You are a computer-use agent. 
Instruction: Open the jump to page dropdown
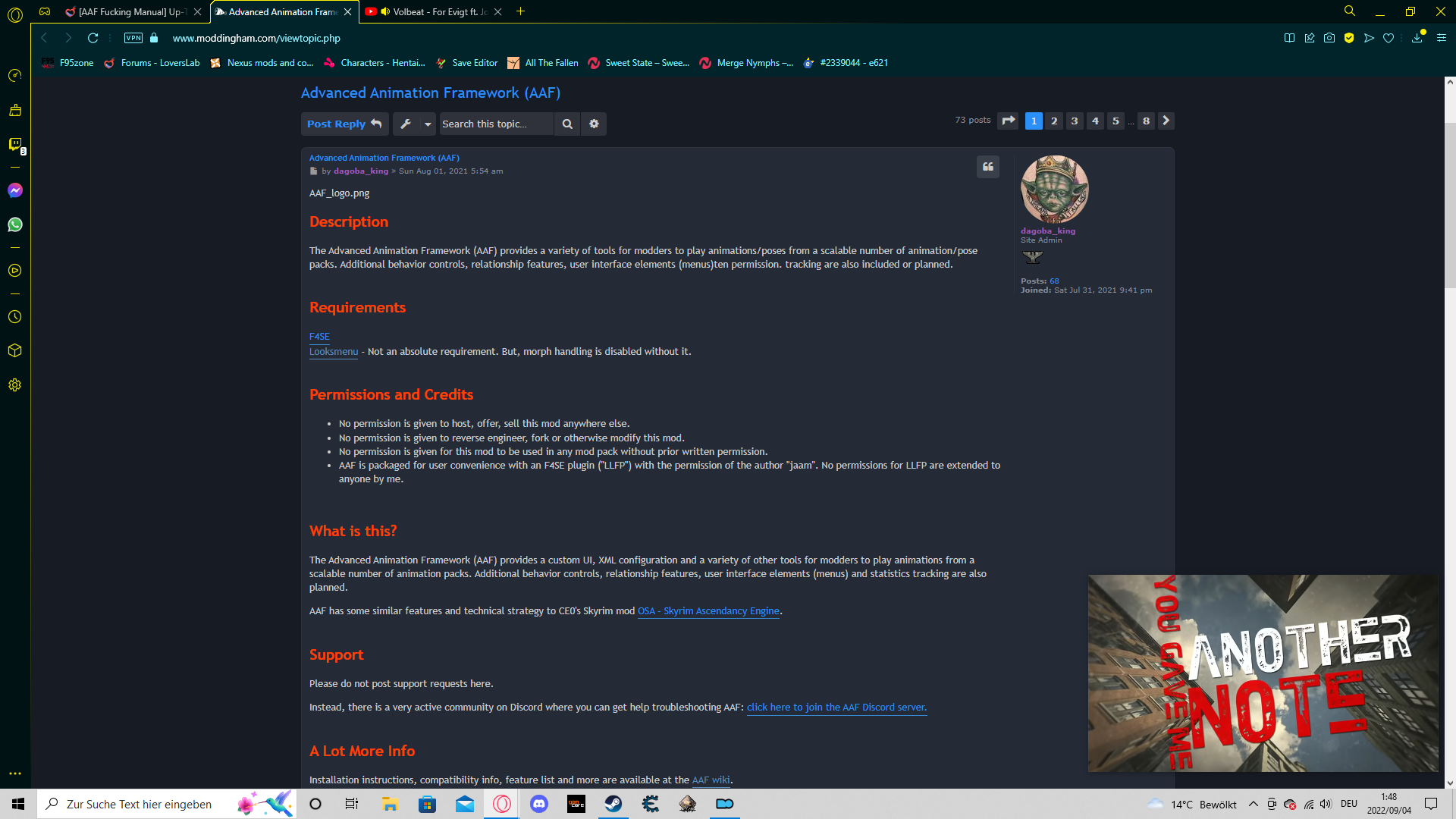point(1008,121)
